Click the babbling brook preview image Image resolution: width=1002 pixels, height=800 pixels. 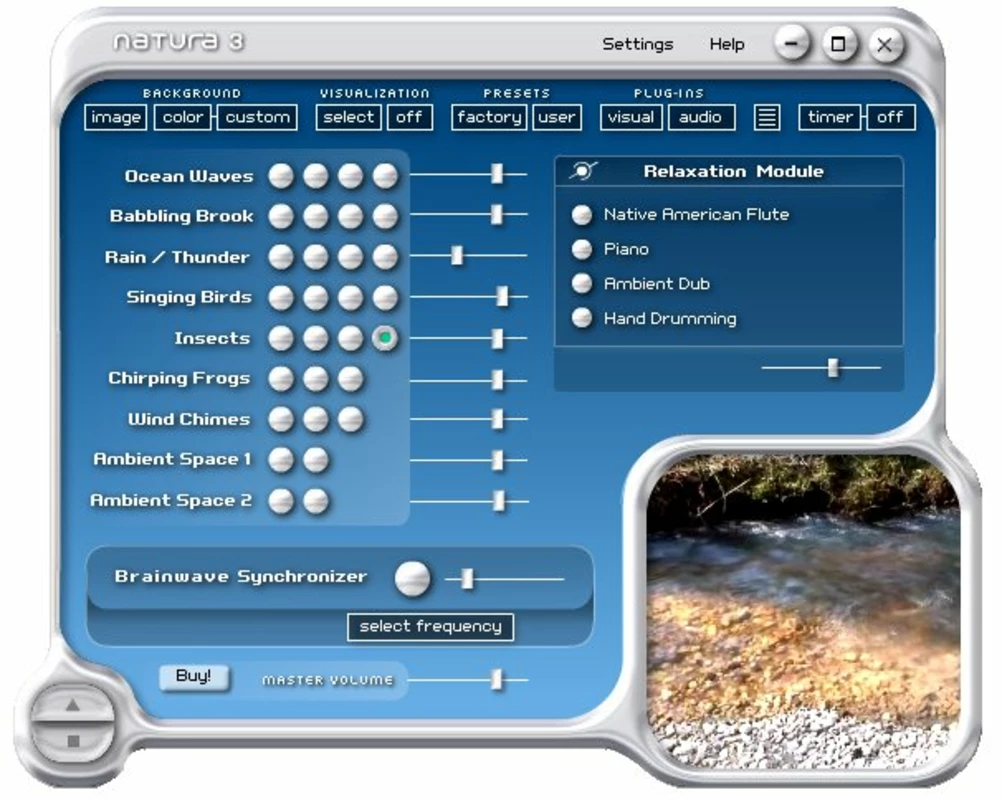click(803, 611)
